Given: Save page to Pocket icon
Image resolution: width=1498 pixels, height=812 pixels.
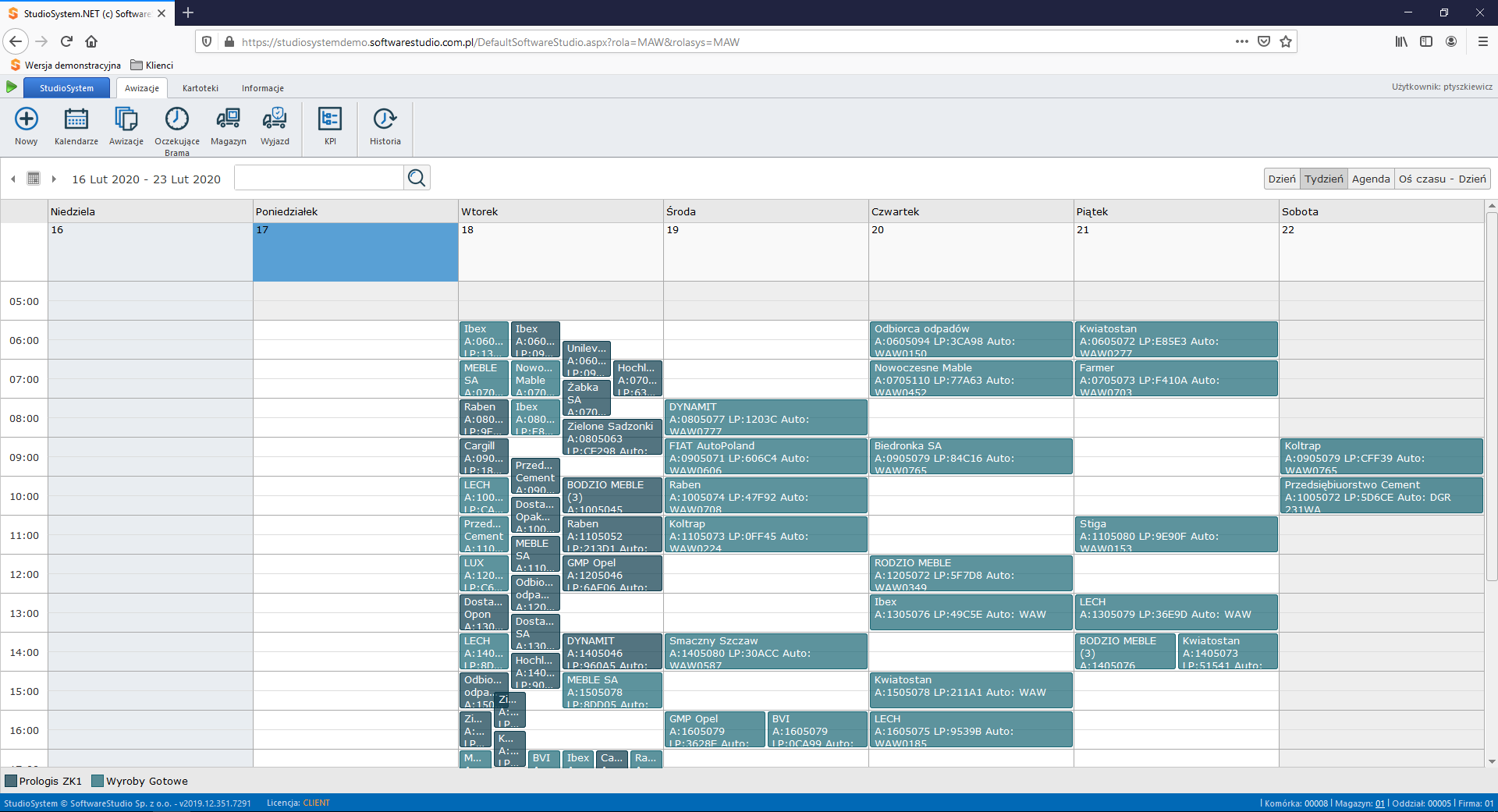Looking at the screenshot, I should pyautogui.click(x=1264, y=41).
